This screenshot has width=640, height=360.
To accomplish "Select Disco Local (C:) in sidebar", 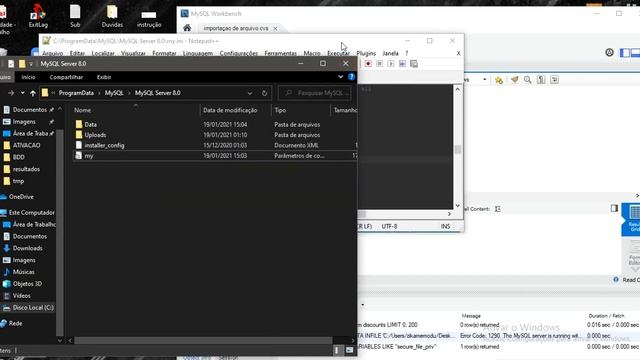I will pyautogui.click(x=33, y=308).
